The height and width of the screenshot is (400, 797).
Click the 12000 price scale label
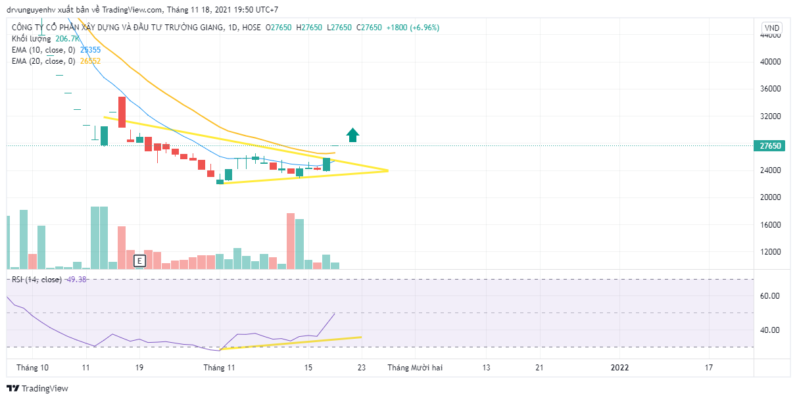(770, 252)
